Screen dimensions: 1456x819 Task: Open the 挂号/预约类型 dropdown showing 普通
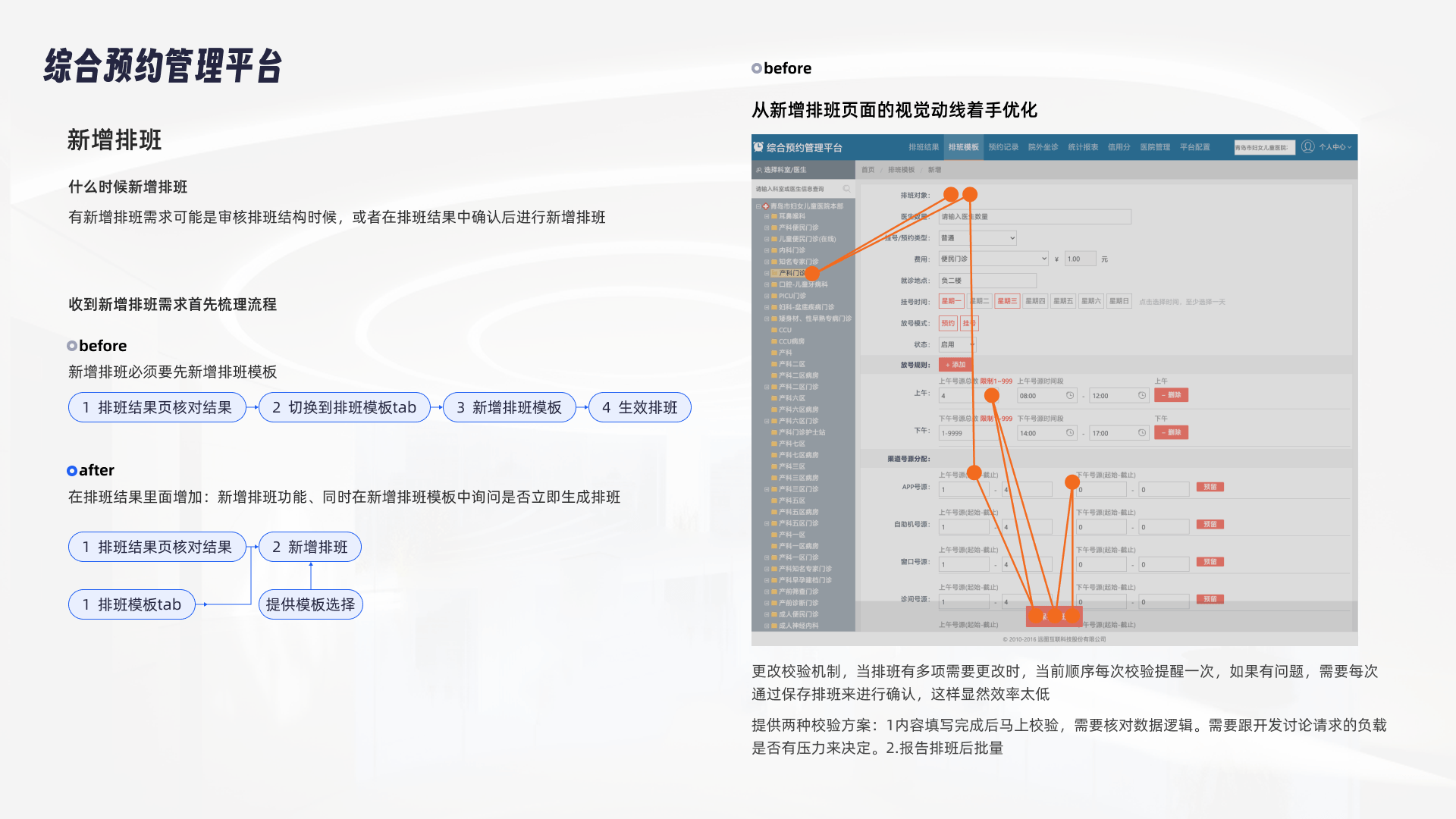[x=977, y=238]
